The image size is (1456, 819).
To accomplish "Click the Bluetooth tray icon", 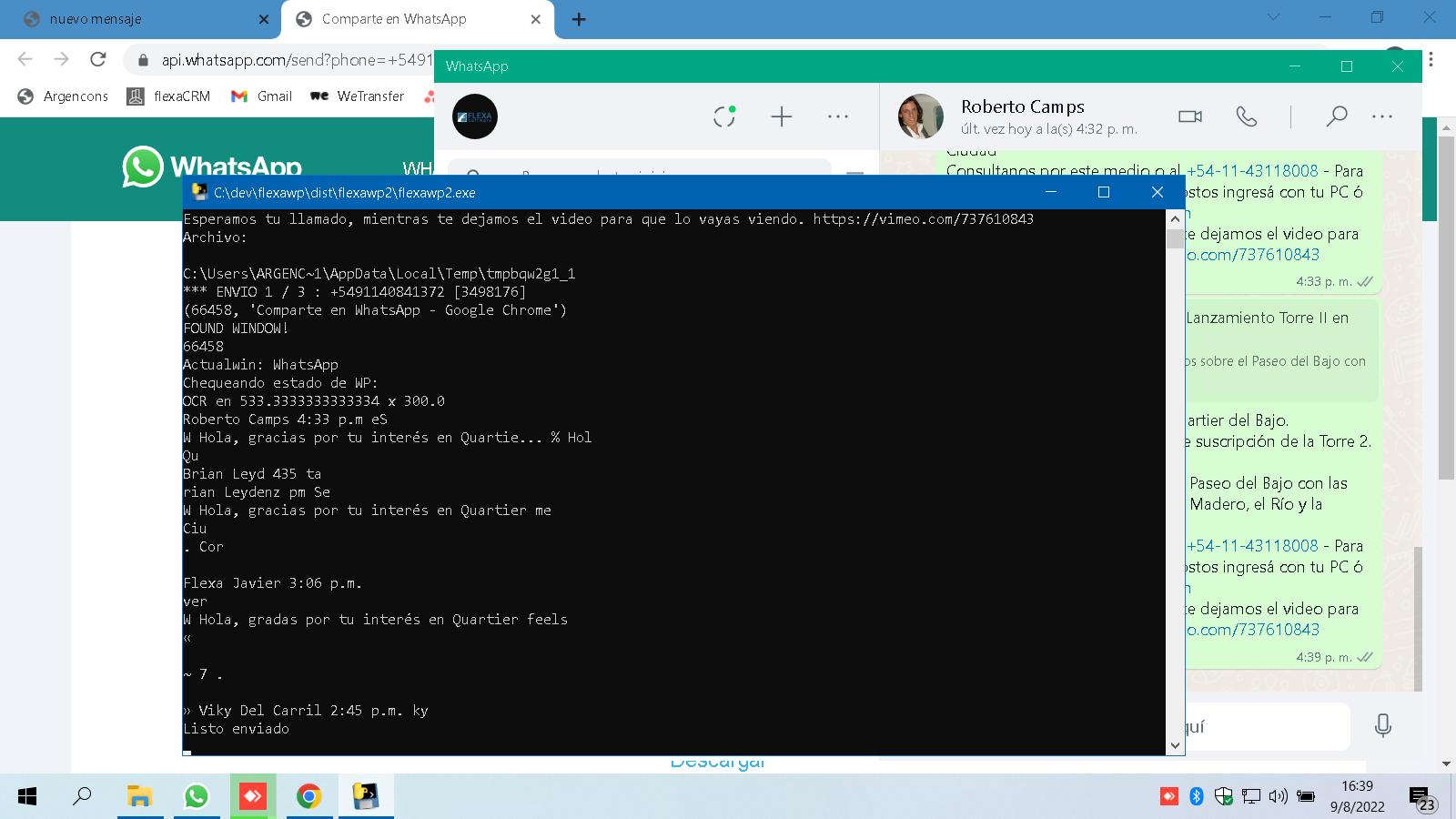I will [1197, 797].
